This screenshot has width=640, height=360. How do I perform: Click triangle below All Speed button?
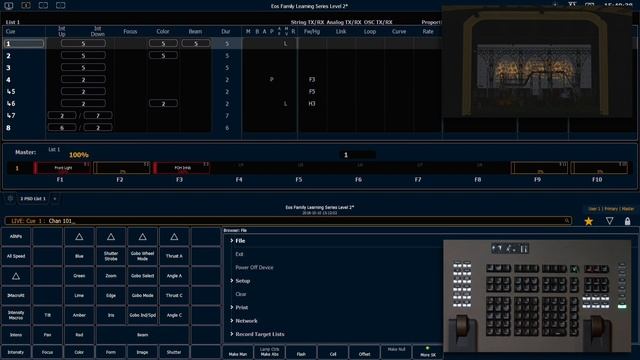click(16, 276)
